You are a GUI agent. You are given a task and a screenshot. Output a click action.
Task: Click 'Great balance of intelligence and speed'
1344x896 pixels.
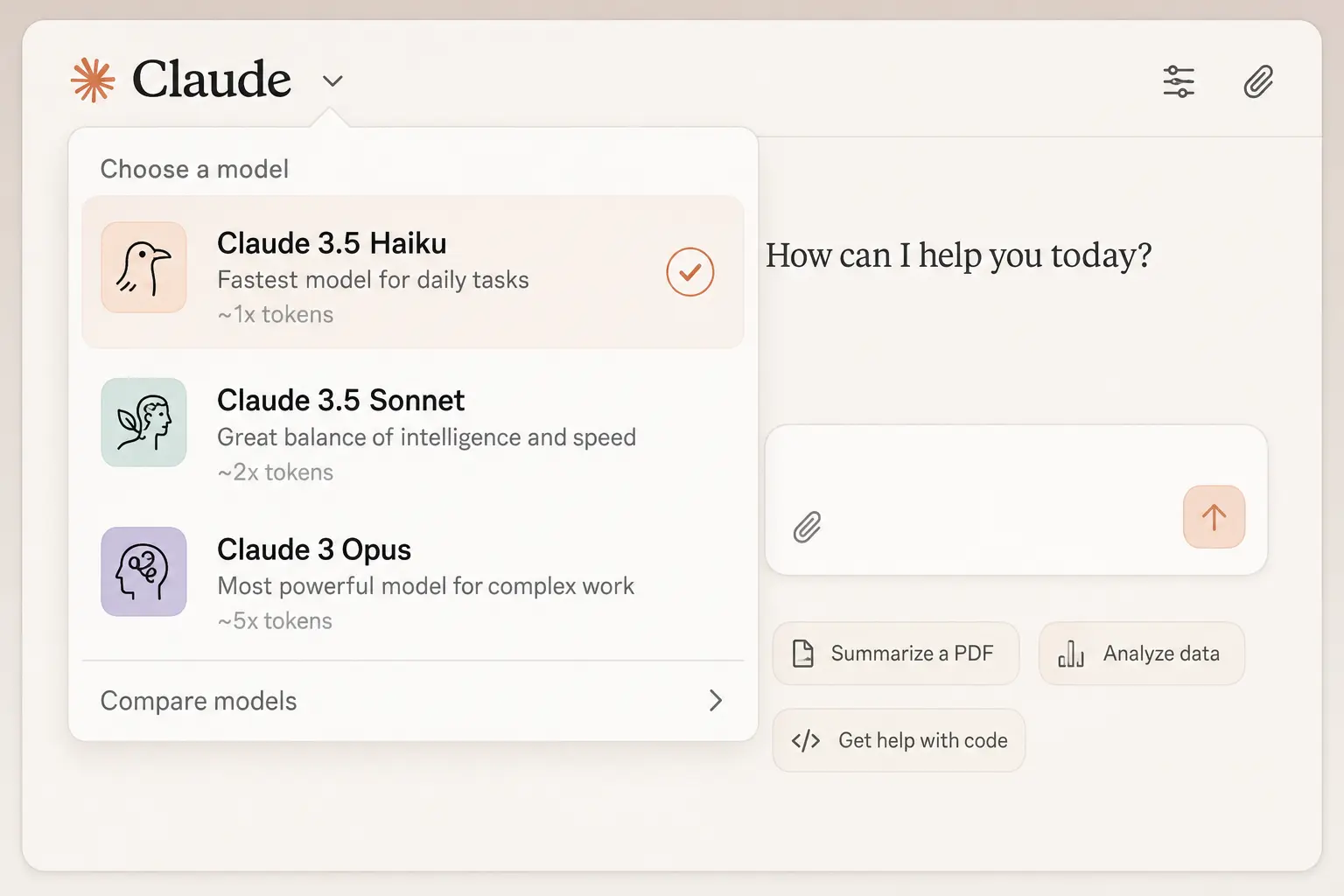pyautogui.click(x=426, y=437)
